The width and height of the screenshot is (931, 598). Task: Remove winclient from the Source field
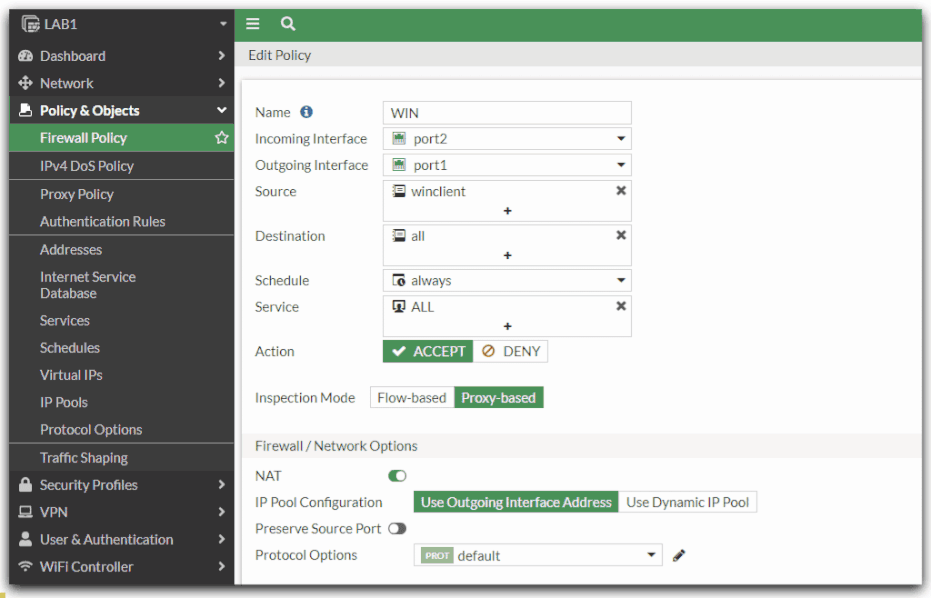pos(621,191)
